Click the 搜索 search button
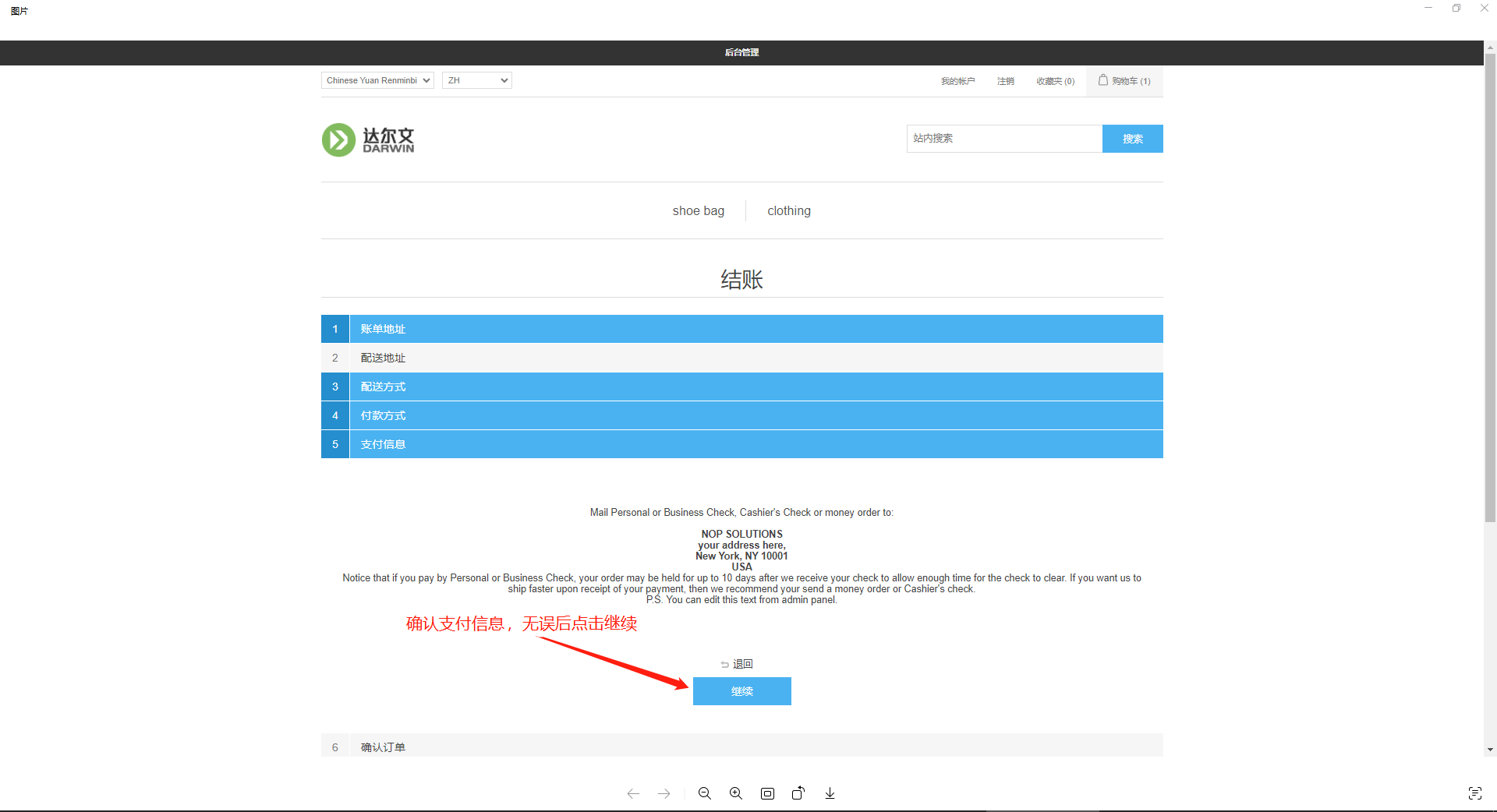1497x812 pixels. (1132, 139)
